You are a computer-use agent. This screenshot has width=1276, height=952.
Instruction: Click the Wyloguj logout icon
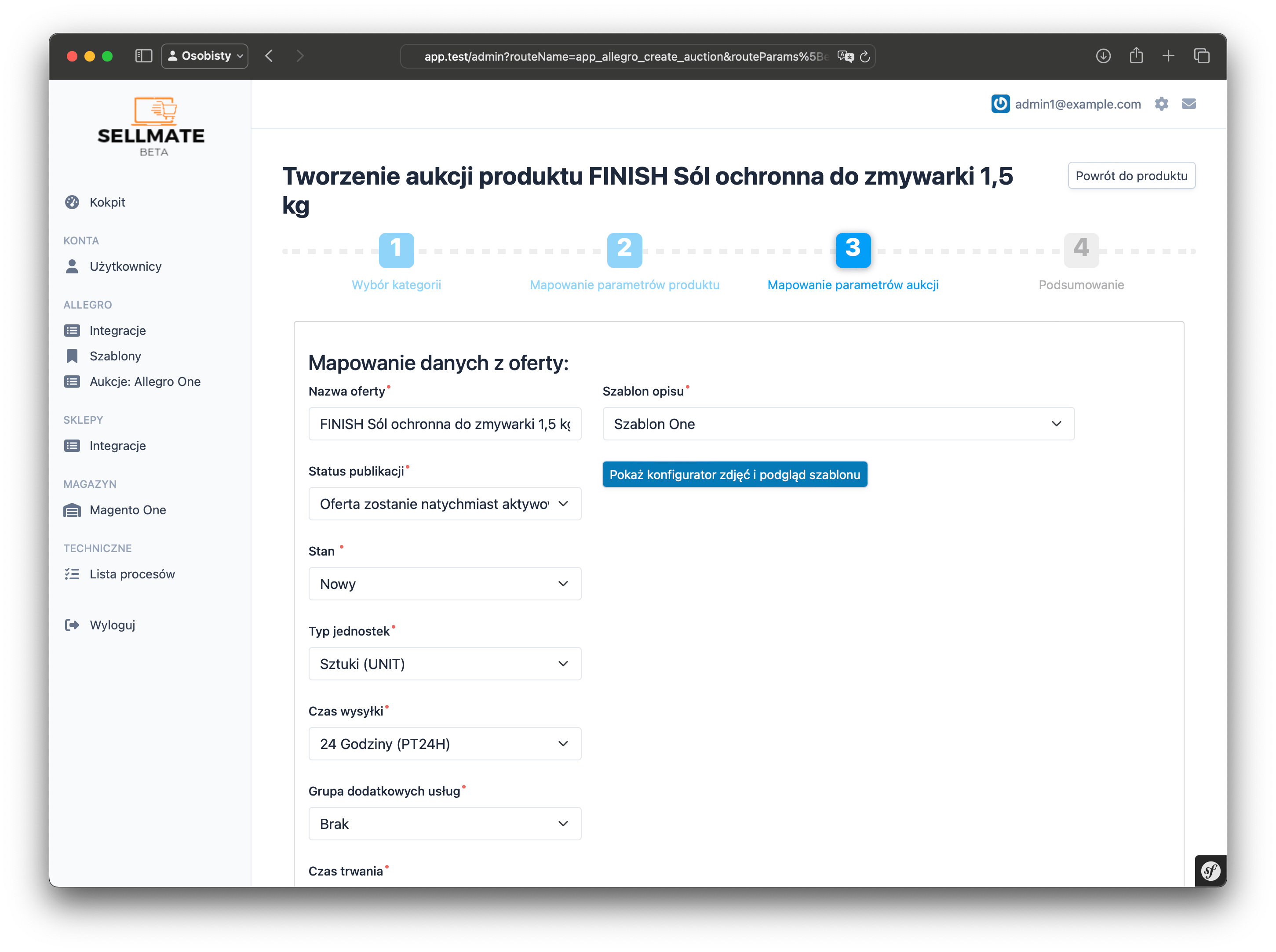pos(72,625)
